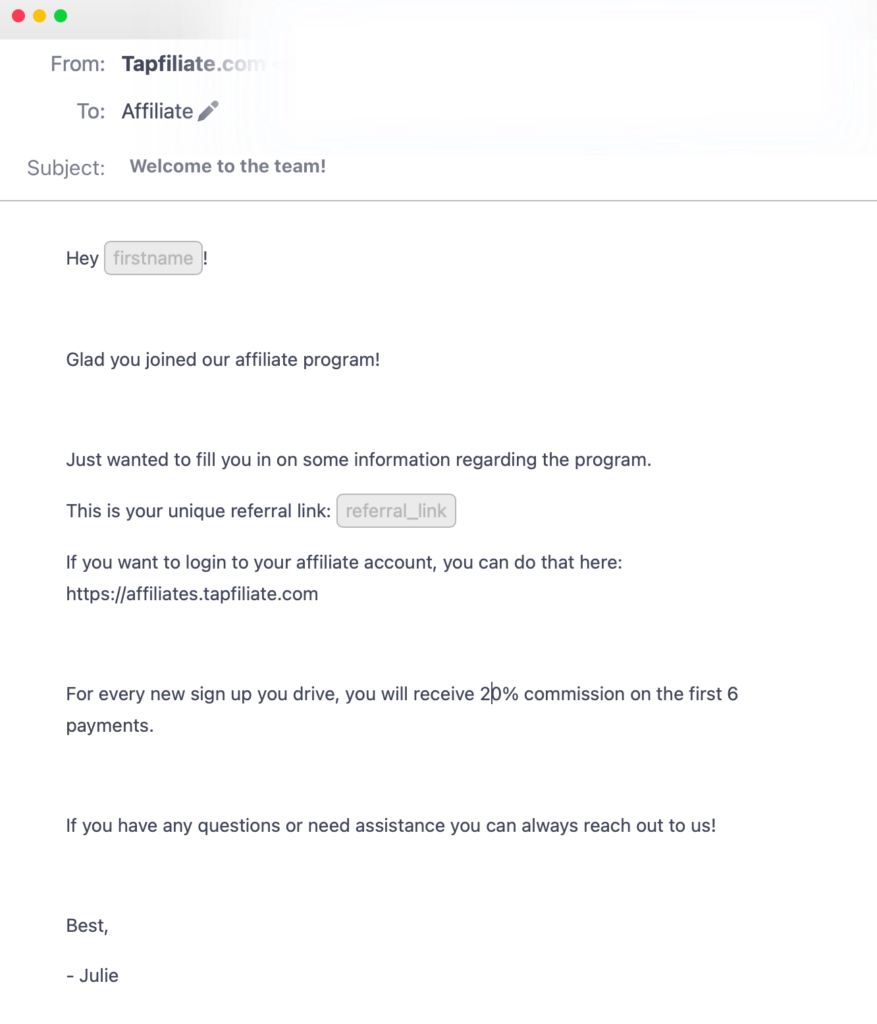Click the Tapfiliate.com sender name
The width and height of the screenshot is (877, 1024).
tap(192, 63)
